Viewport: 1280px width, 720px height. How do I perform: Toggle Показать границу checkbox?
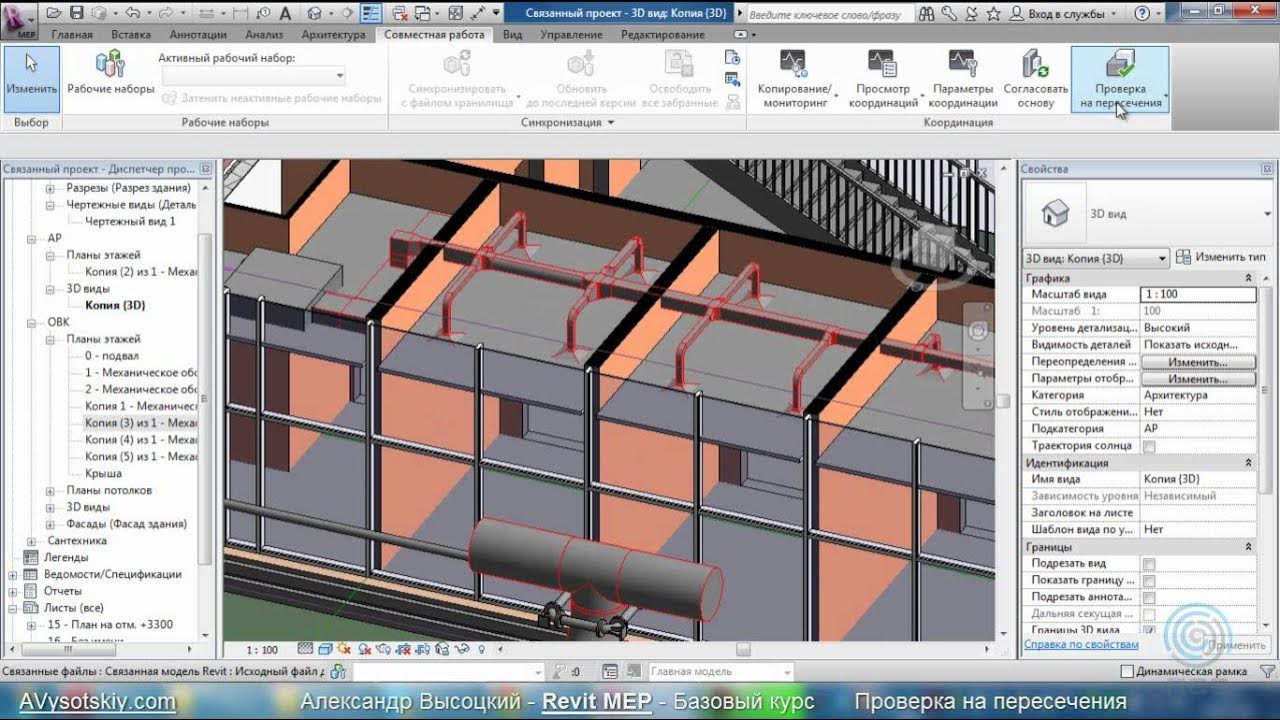[1149, 581]
